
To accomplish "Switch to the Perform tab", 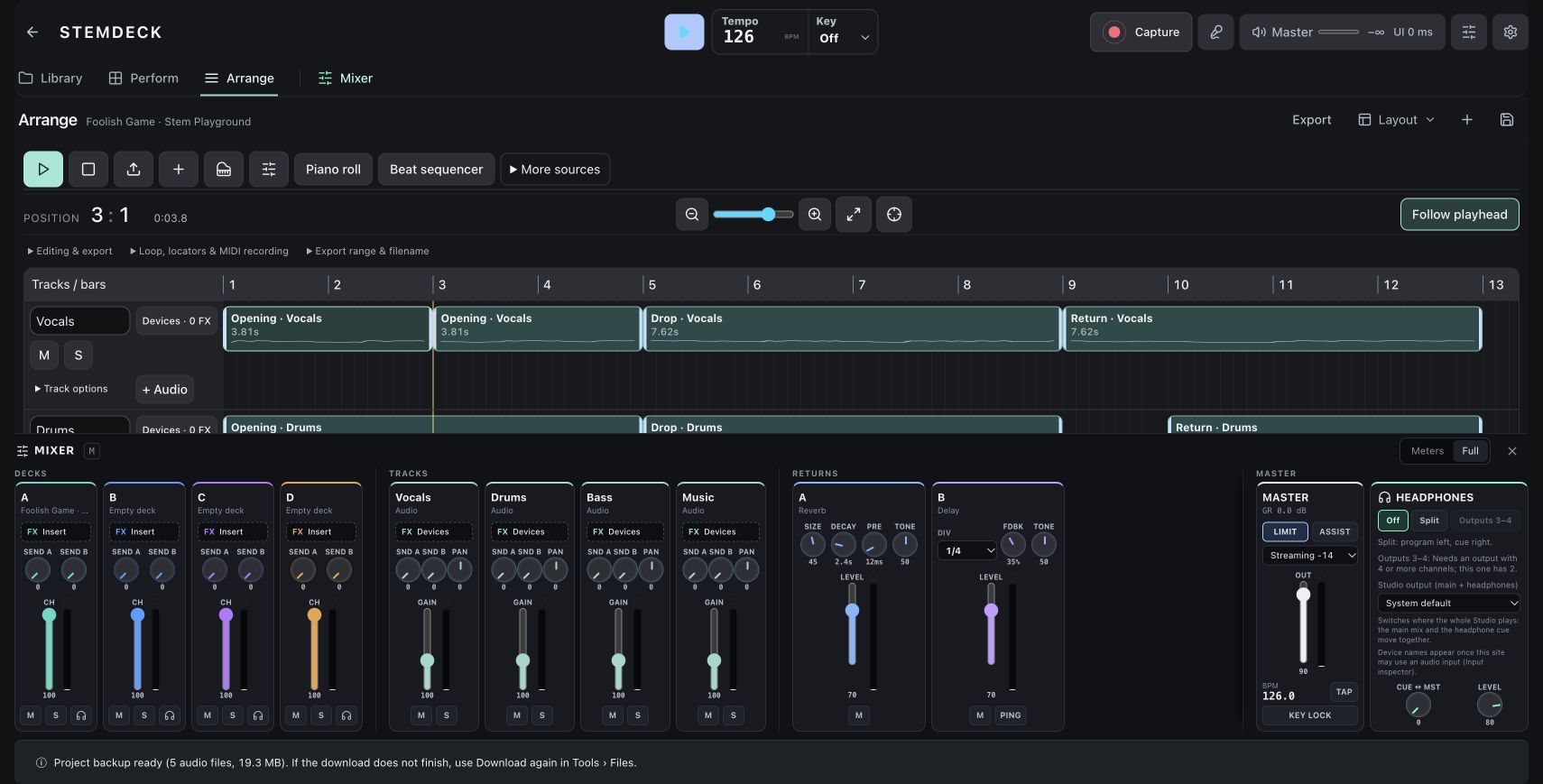I will click(143, 78).
